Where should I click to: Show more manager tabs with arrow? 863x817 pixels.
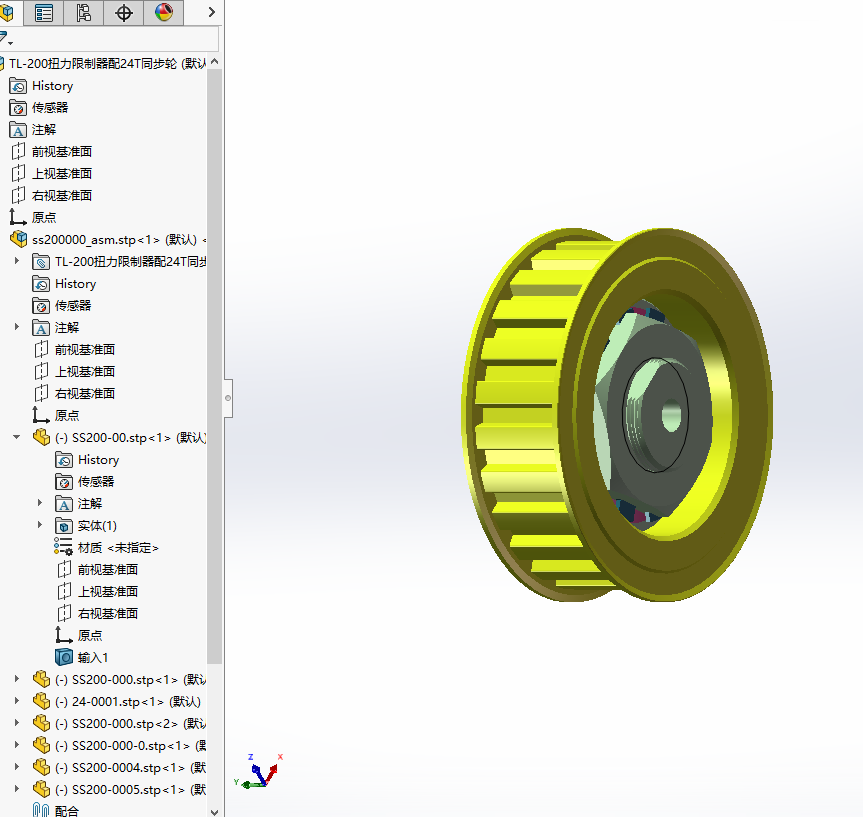(x=211, y=12)
